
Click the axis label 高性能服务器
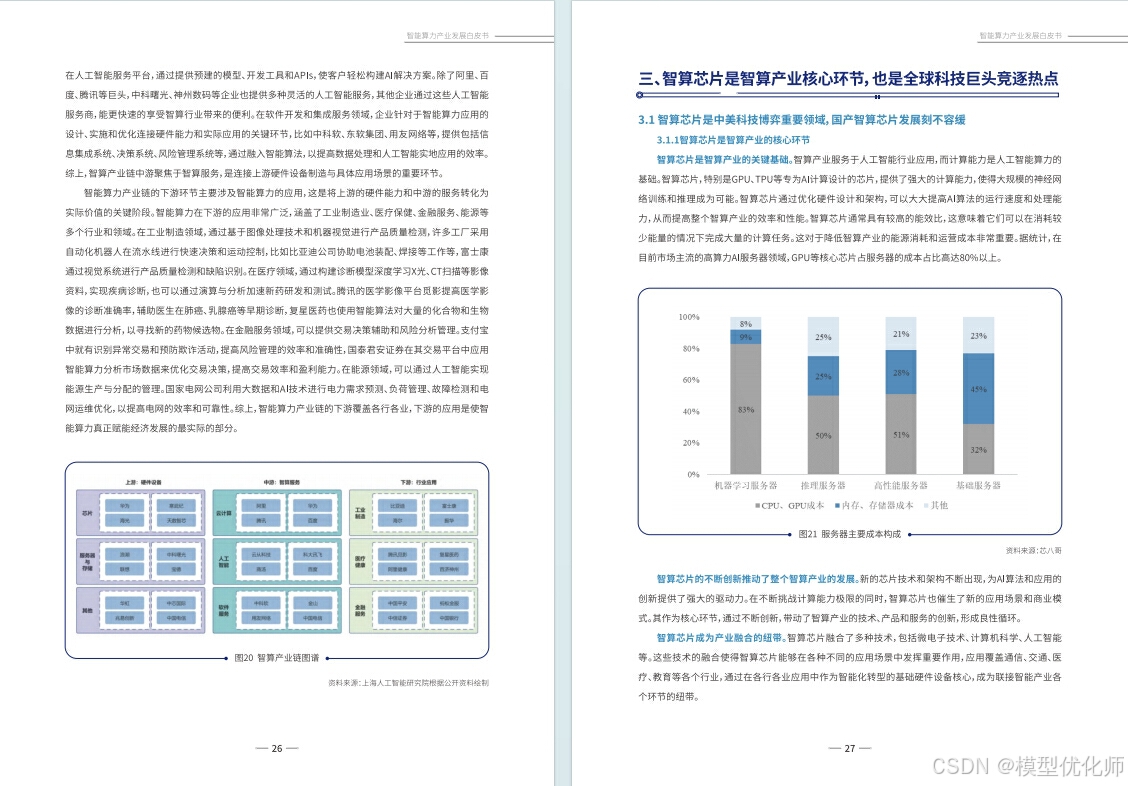pyautogui.click(x=901, y=485)
